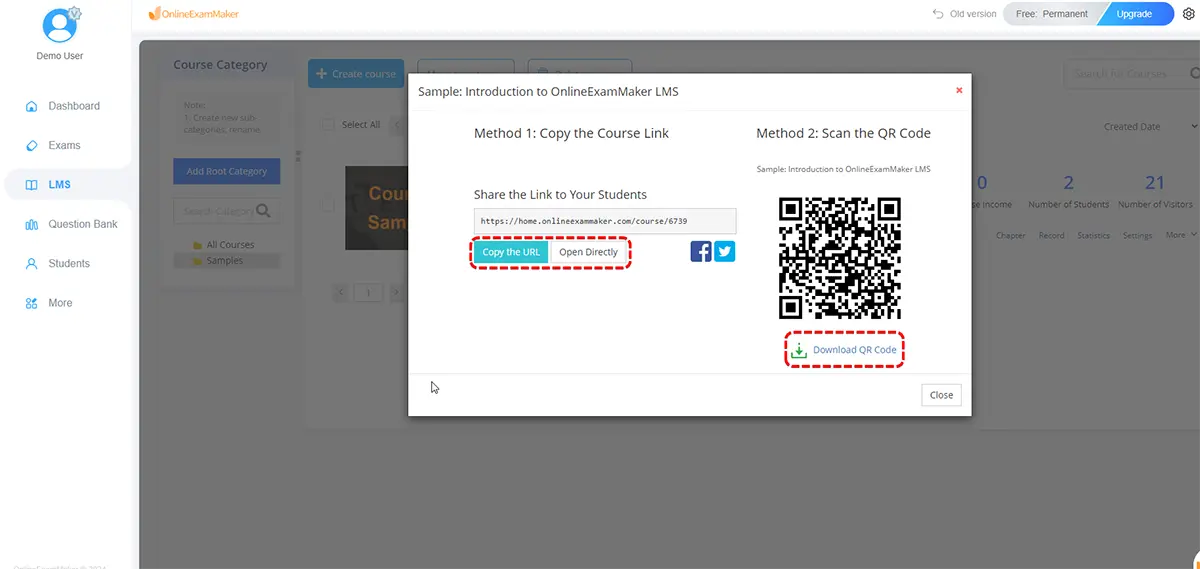Open settings gear icon in header
Viewport: 1200px width, 569px height.
1189,14
